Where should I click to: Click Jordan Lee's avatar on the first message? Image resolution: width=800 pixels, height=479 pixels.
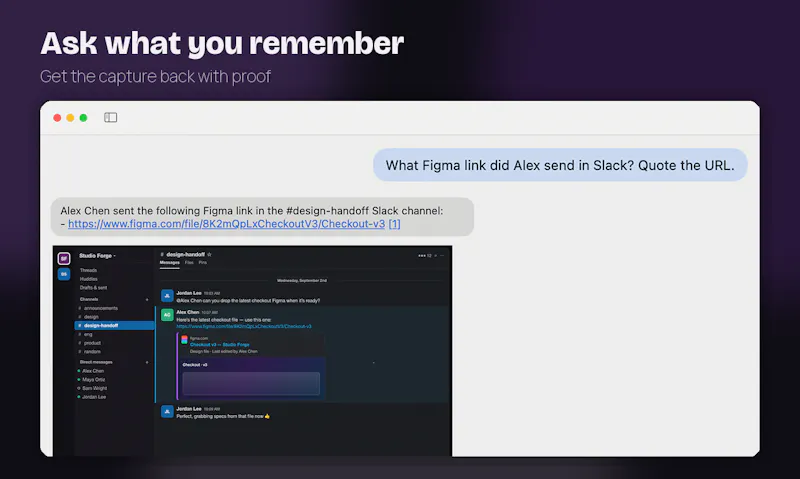point(167,296)
